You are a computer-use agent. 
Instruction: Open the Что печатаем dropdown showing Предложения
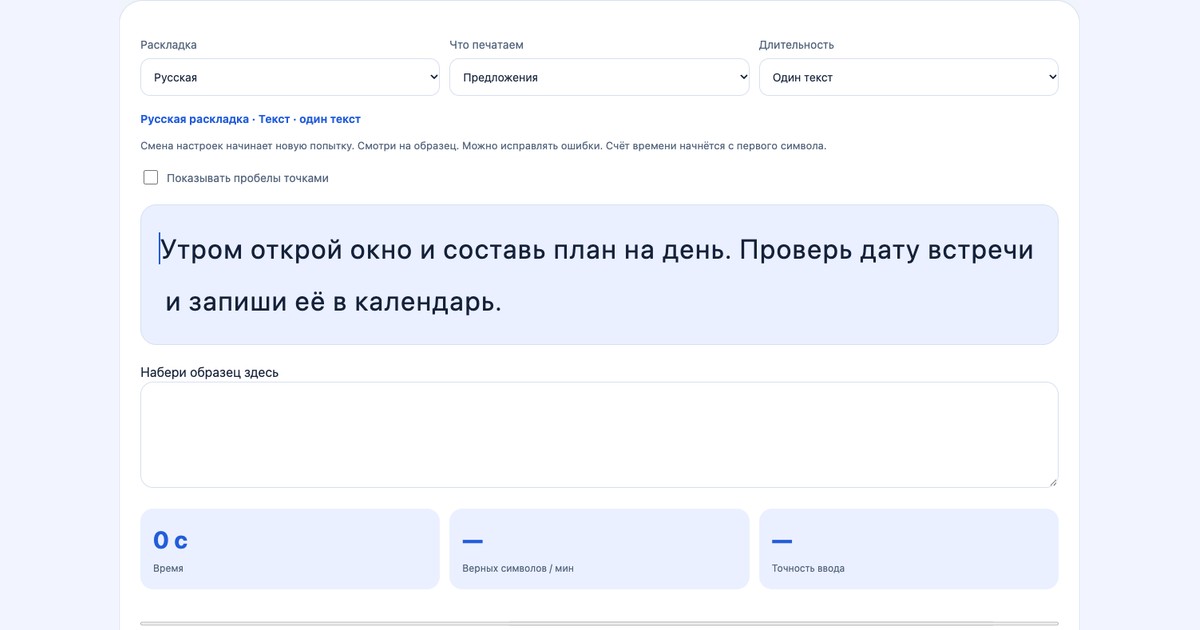[x=599, y=77]
